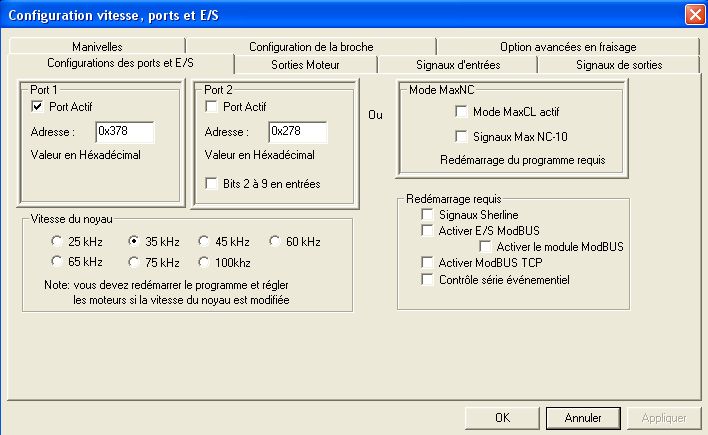Screen dimensions: 708x435
Task: Check Contrôle série événementiel
Action: click(427, 280)
